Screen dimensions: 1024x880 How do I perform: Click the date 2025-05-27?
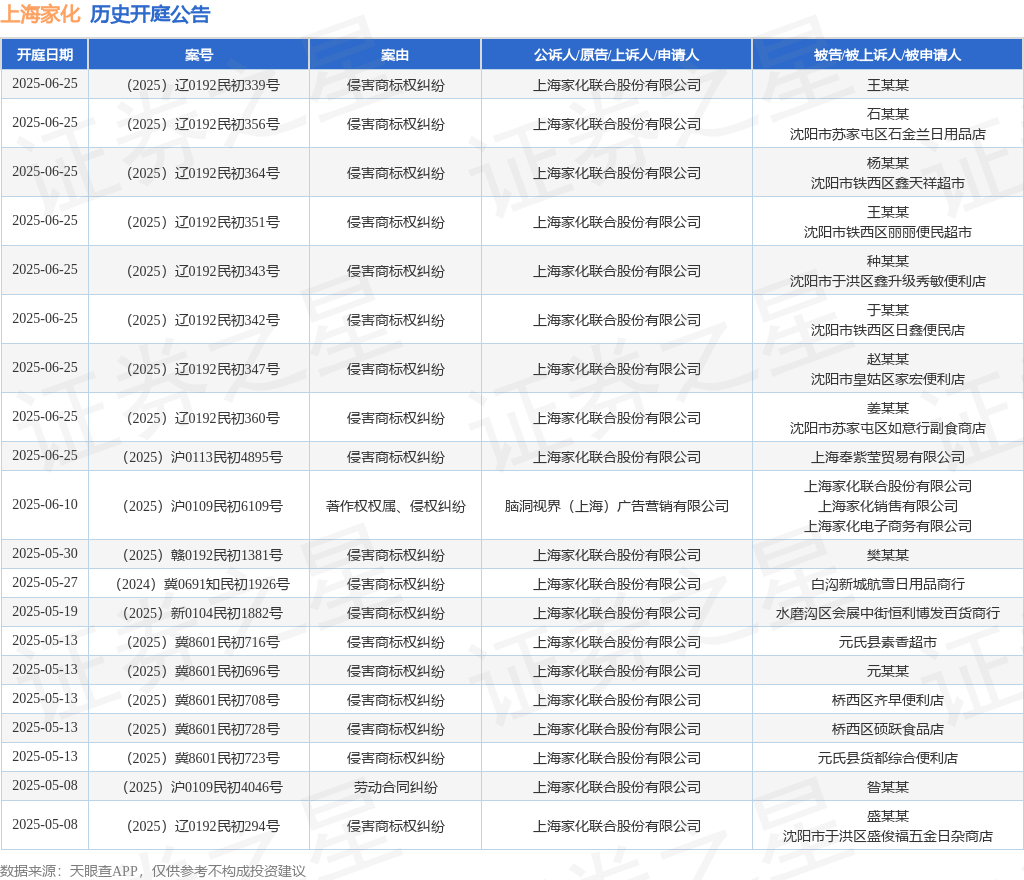[x=44, y=582]
